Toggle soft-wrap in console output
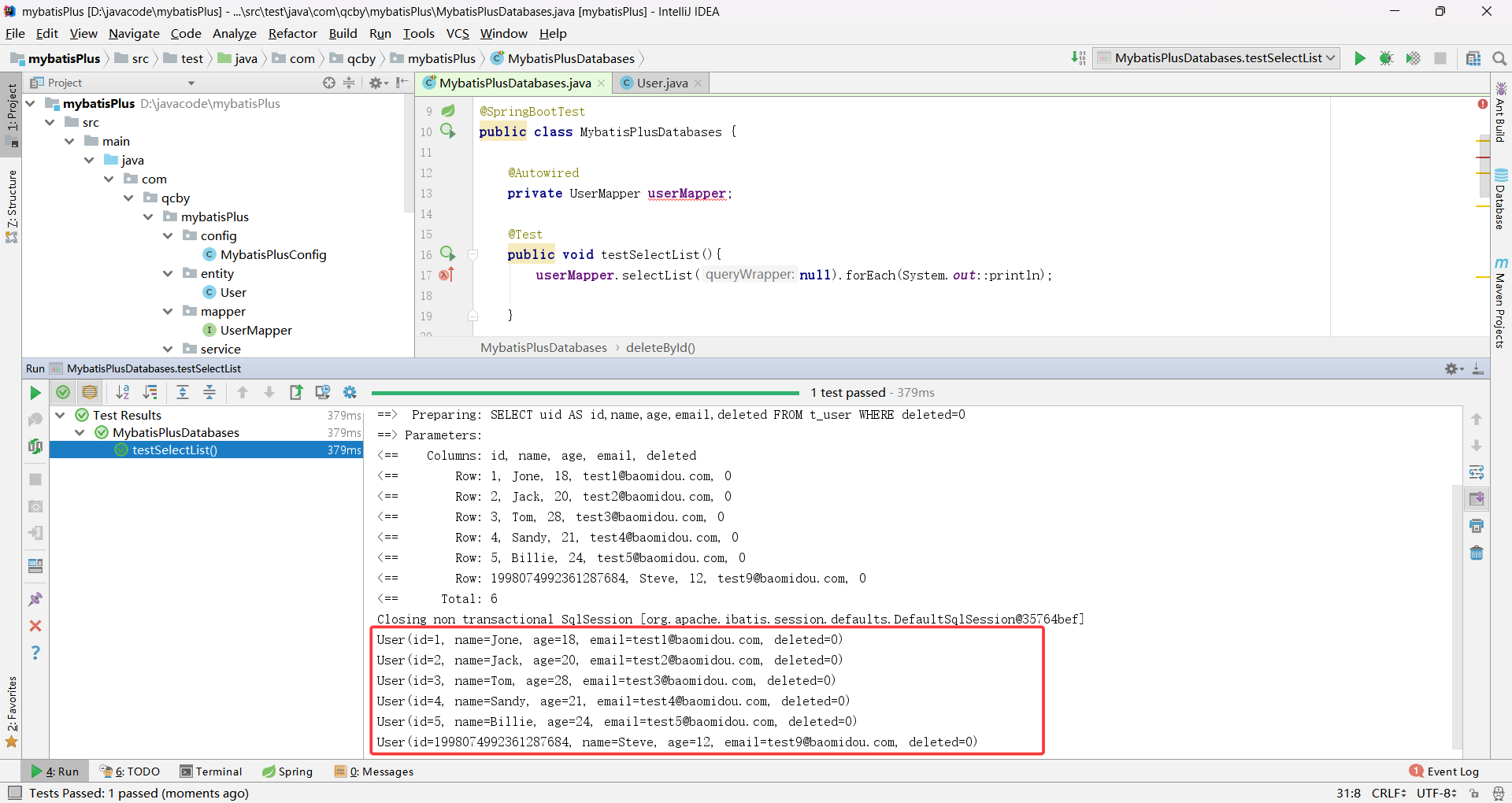 click(x=1477, y=472)
